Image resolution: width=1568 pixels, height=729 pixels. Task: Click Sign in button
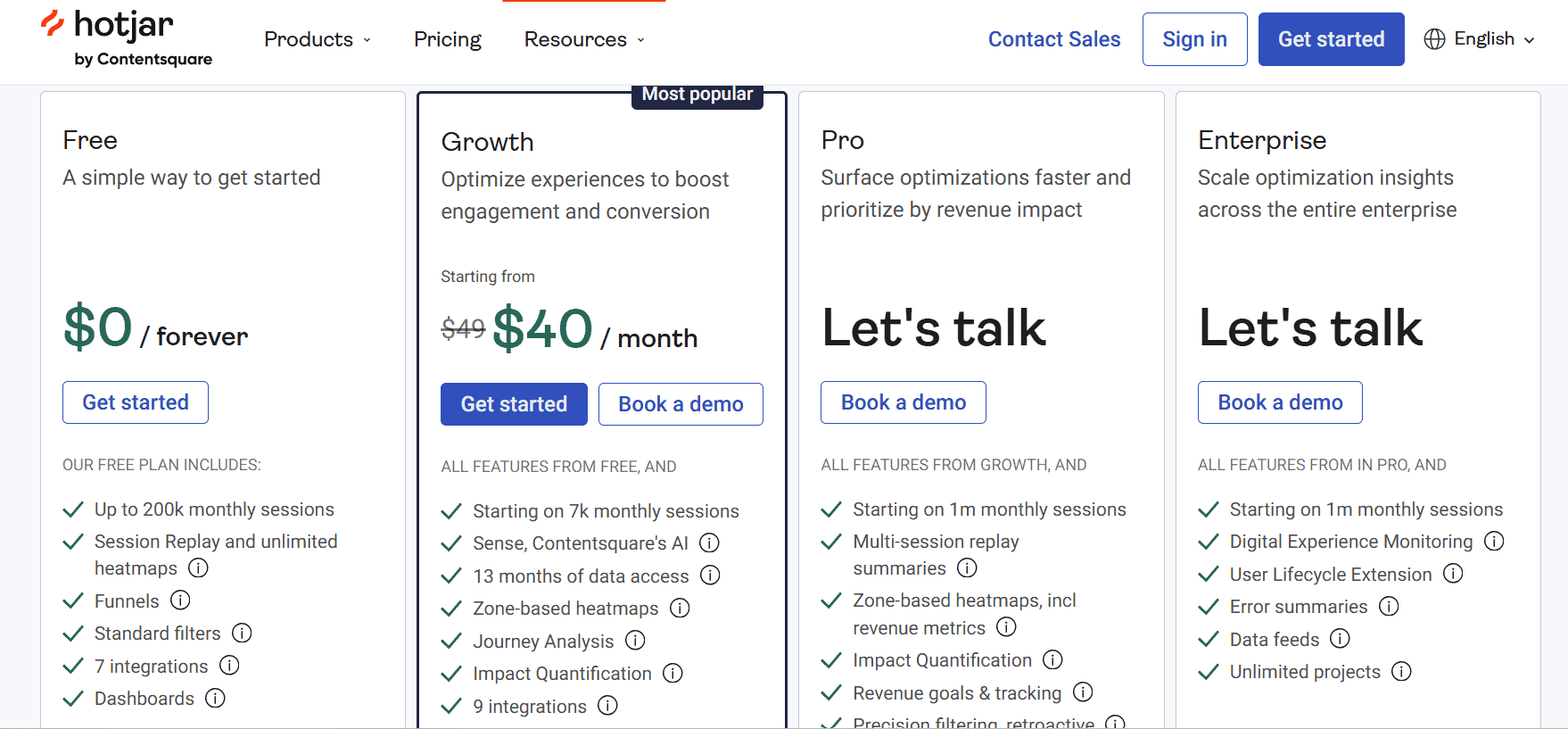point(1194,39)
